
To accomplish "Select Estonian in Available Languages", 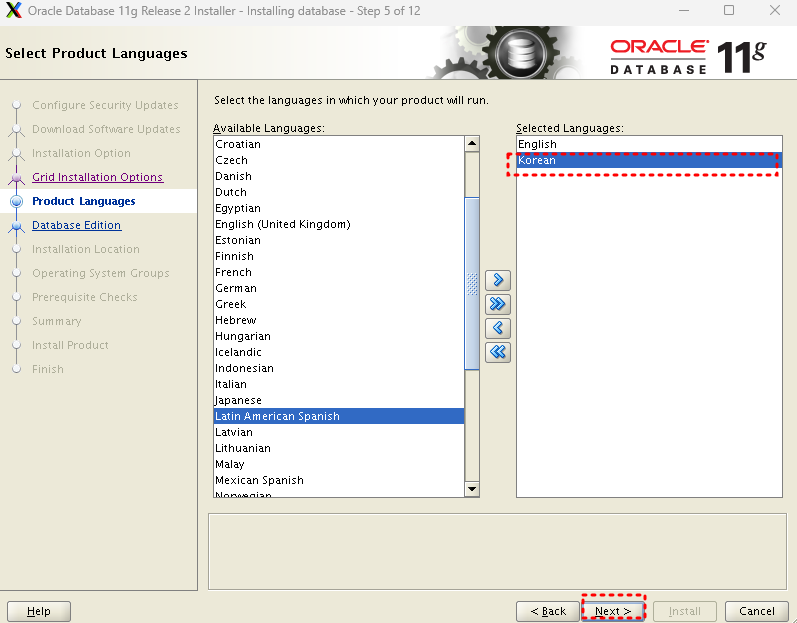I will [339, 240].
